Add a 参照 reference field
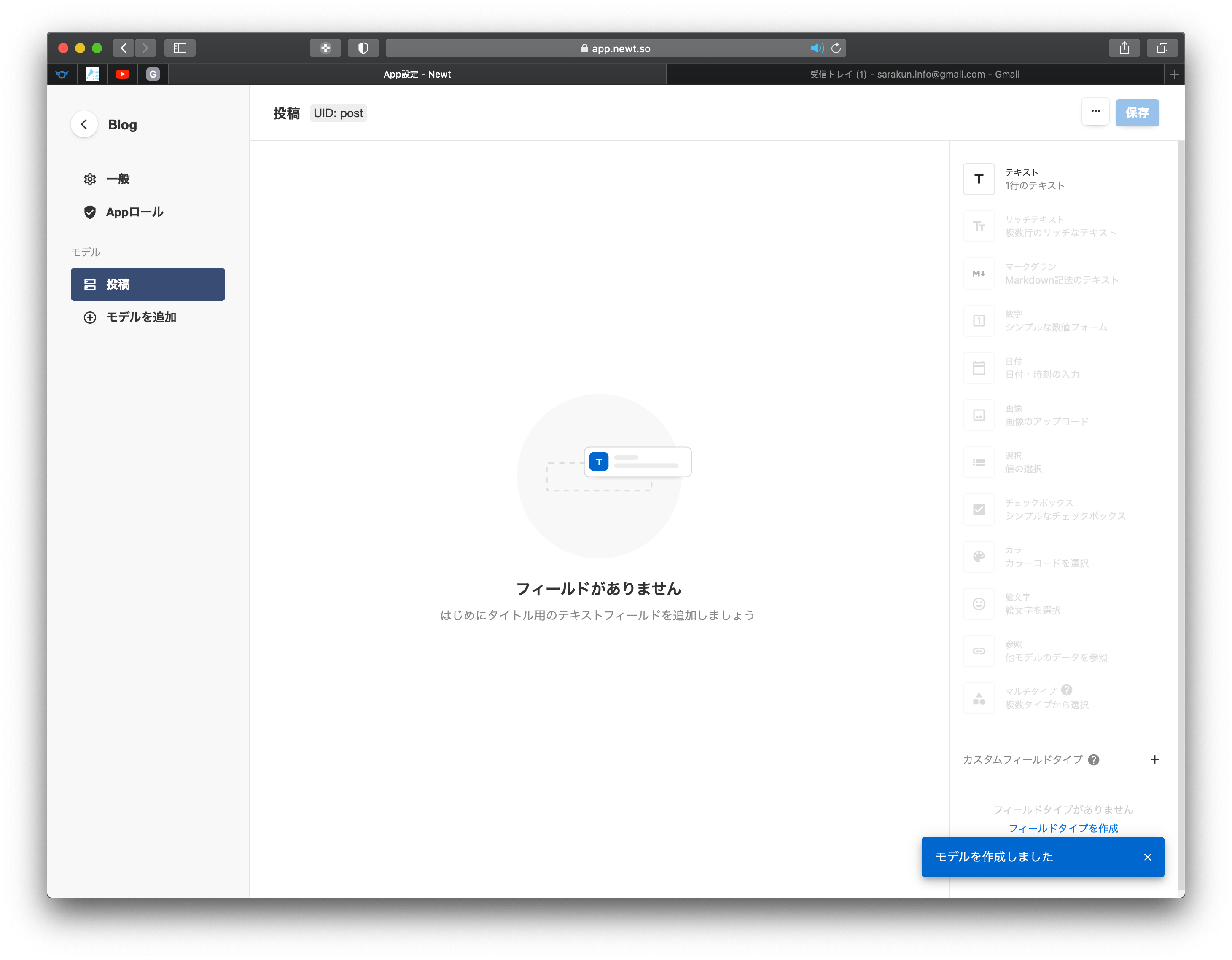Viewport: 1232px width, 960px height. (x=1063, y=651)
